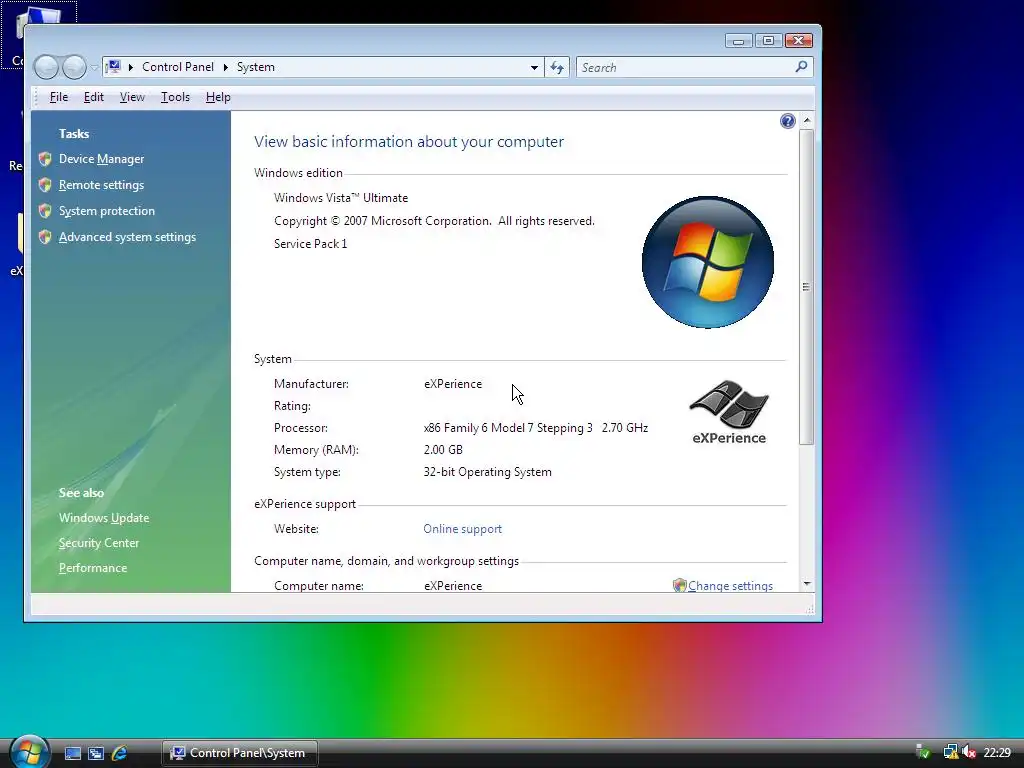Click the vertical scrollbar thumb
Screen dimensions: 1024x768
coord(807,287)
